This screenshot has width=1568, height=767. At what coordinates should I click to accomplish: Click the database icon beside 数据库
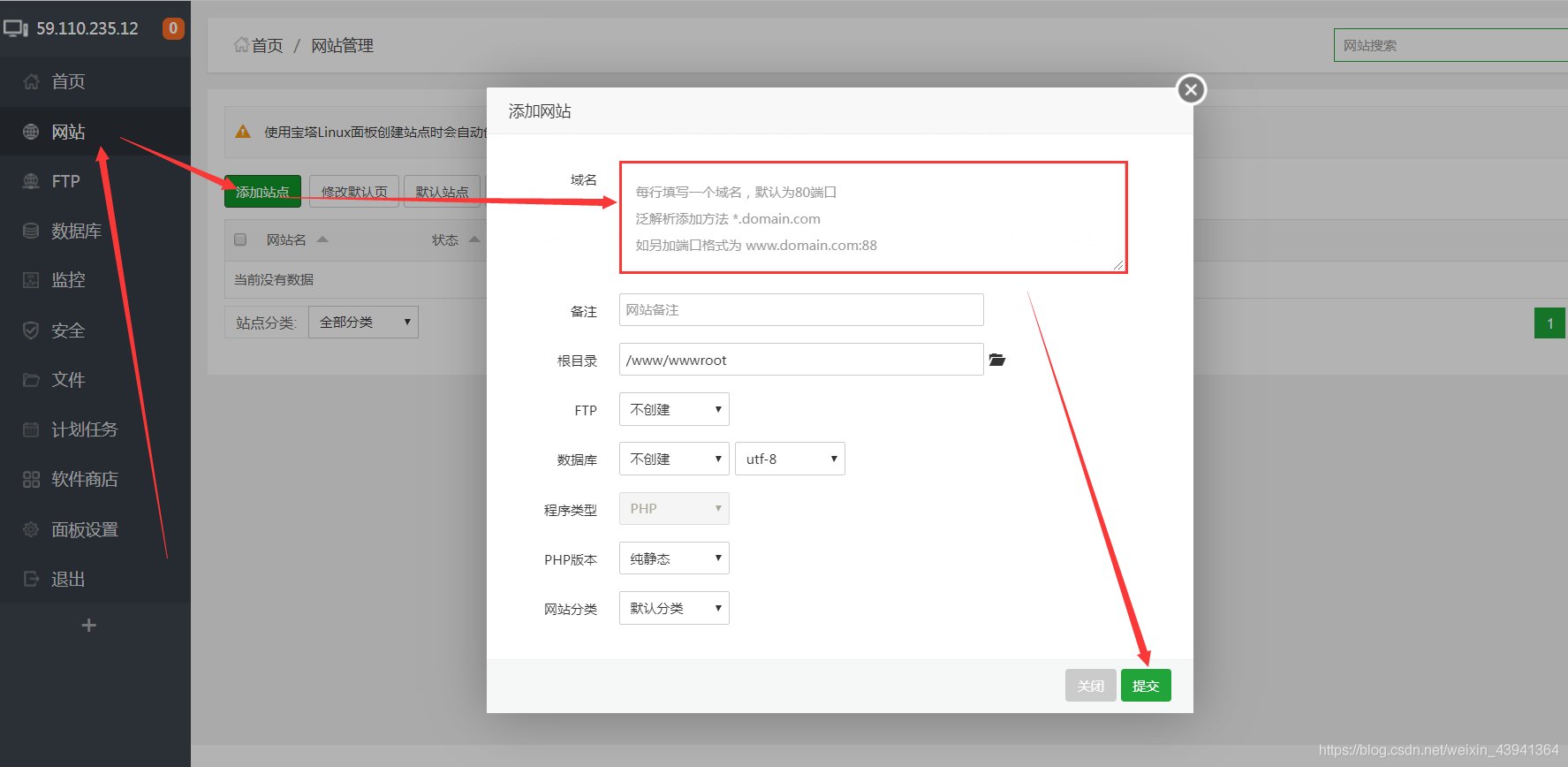(x=31, y=231)
